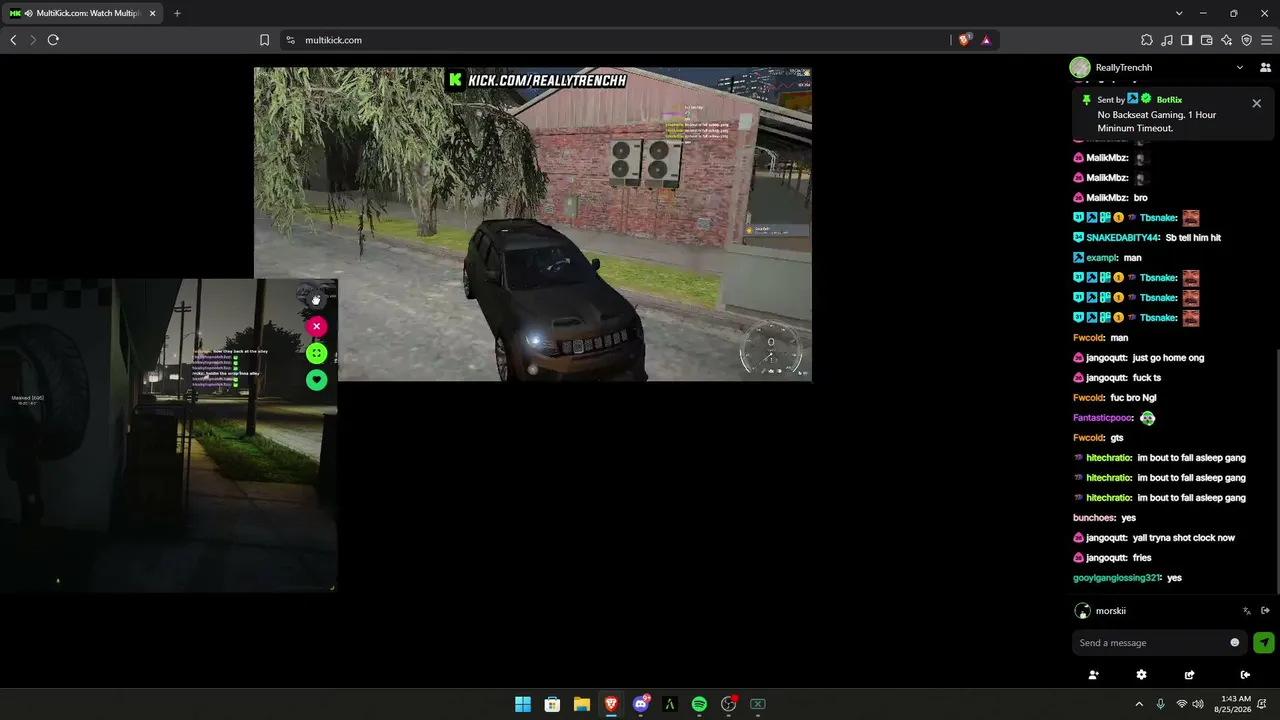Open the Leo AI sparkle icon
Screen dimensions: 1280x720
pos(1226,40)
